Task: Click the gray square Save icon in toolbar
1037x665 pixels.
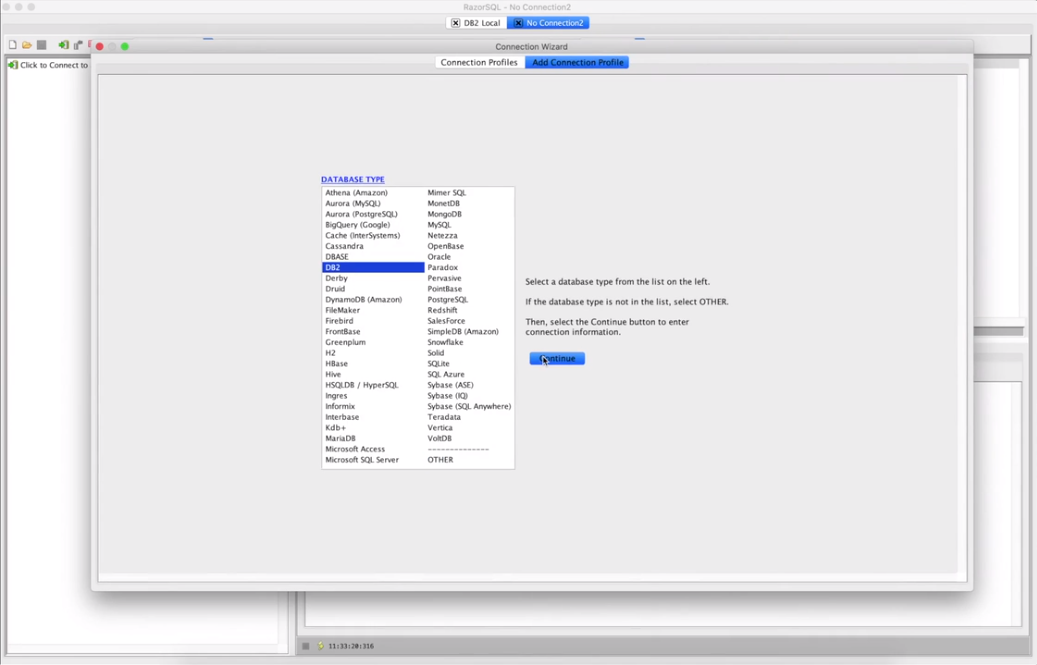Action: pyautogui.click(x=42, y=45)
